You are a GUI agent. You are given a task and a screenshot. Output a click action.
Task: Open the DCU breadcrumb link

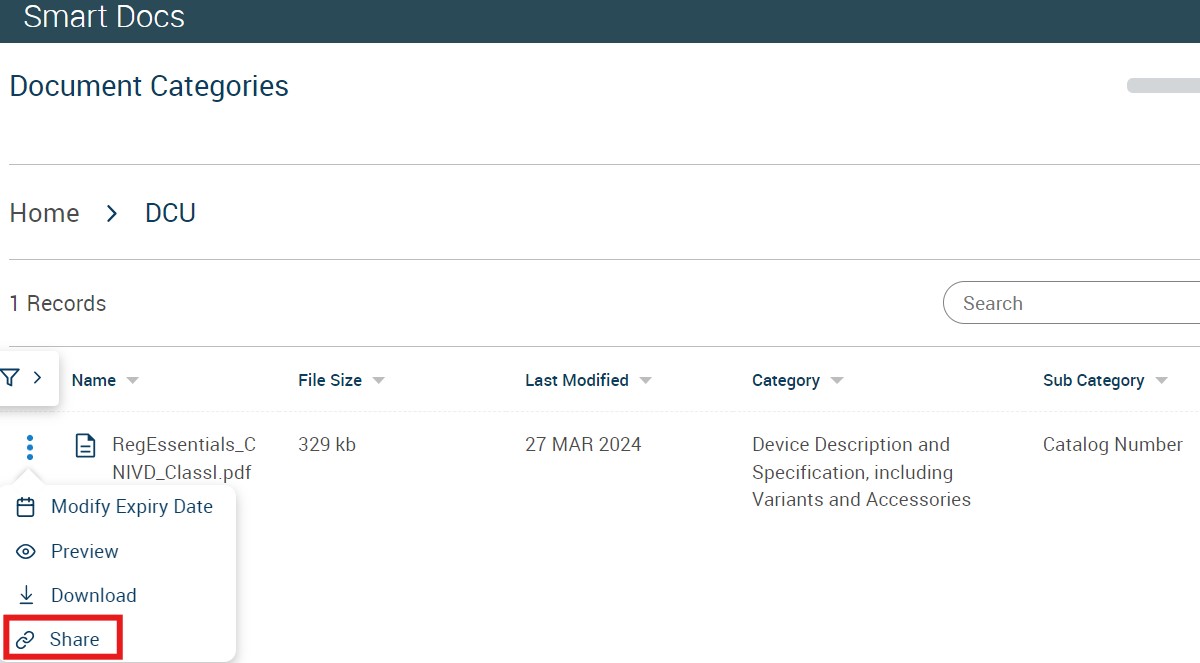tap(170, 213)
